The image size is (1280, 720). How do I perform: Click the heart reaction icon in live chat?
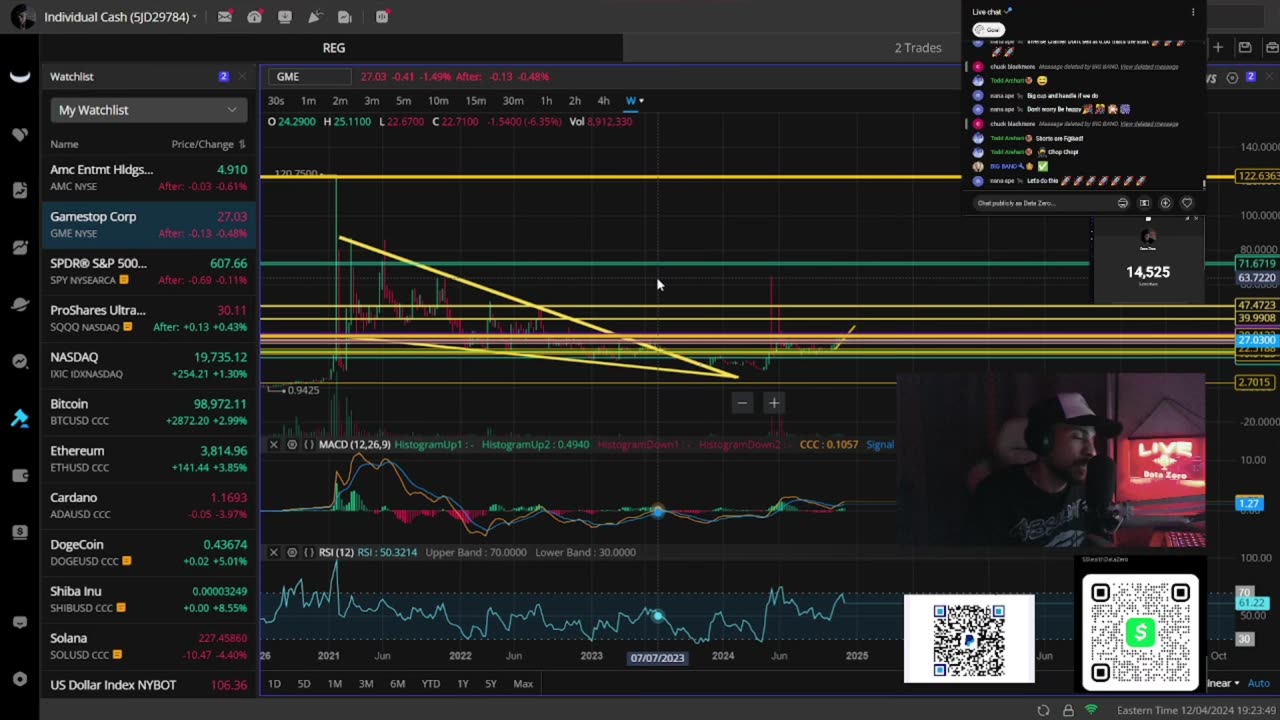click(1187, 203)
